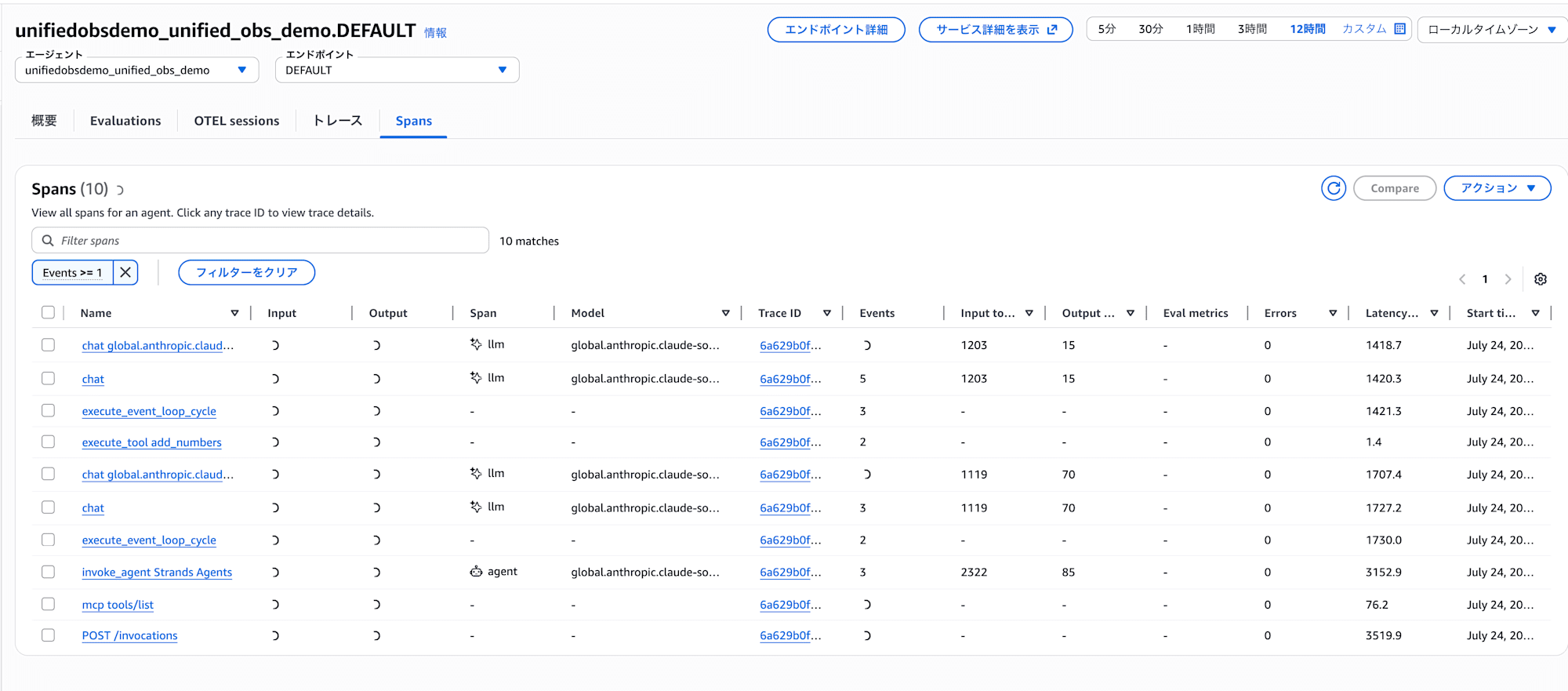Click the refresh spans icon button
The height and width of the screenshot is (691, 1568).
click(1333, 188)
